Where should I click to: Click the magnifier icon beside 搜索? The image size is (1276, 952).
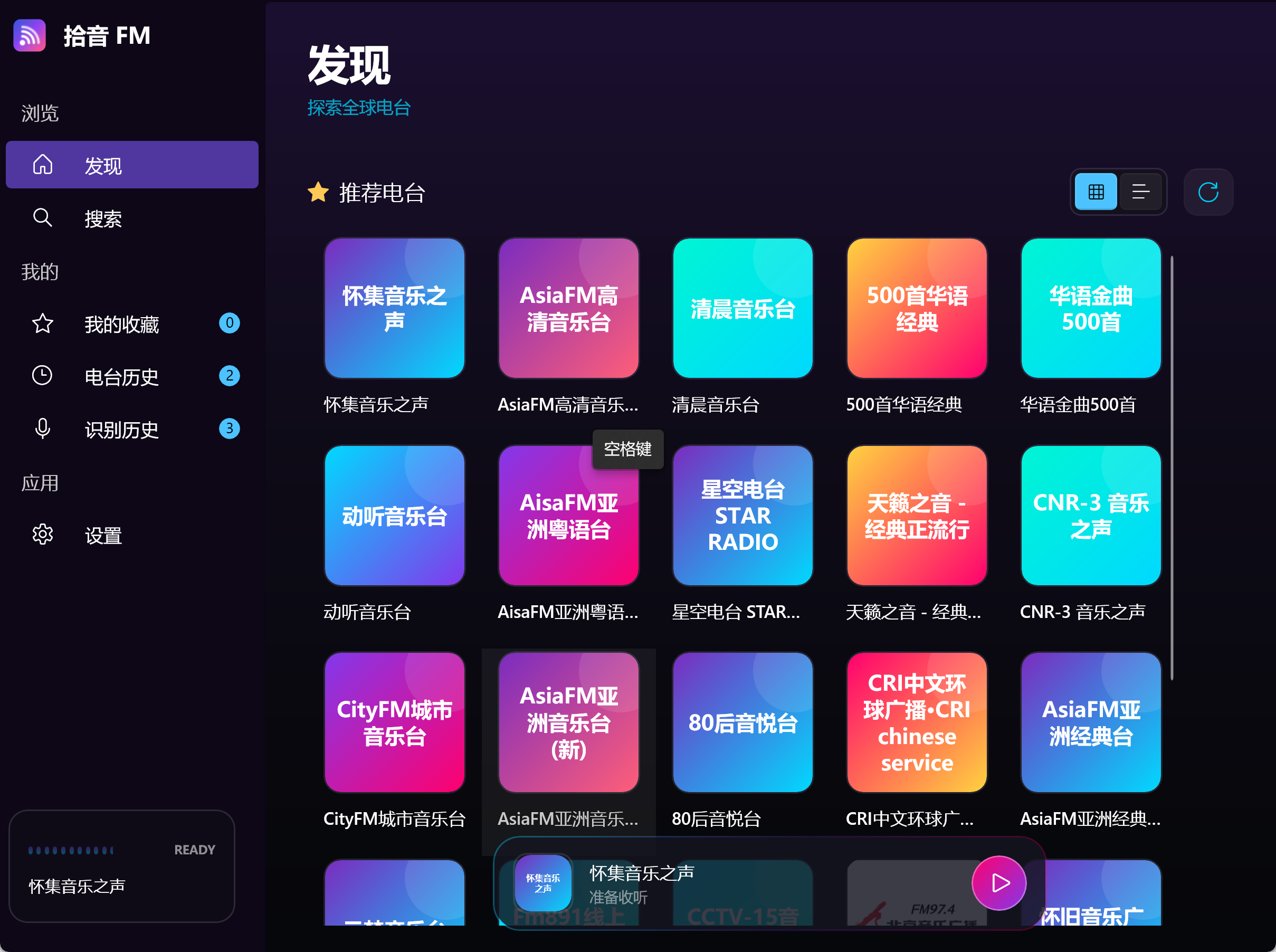(x=43, y=217)
